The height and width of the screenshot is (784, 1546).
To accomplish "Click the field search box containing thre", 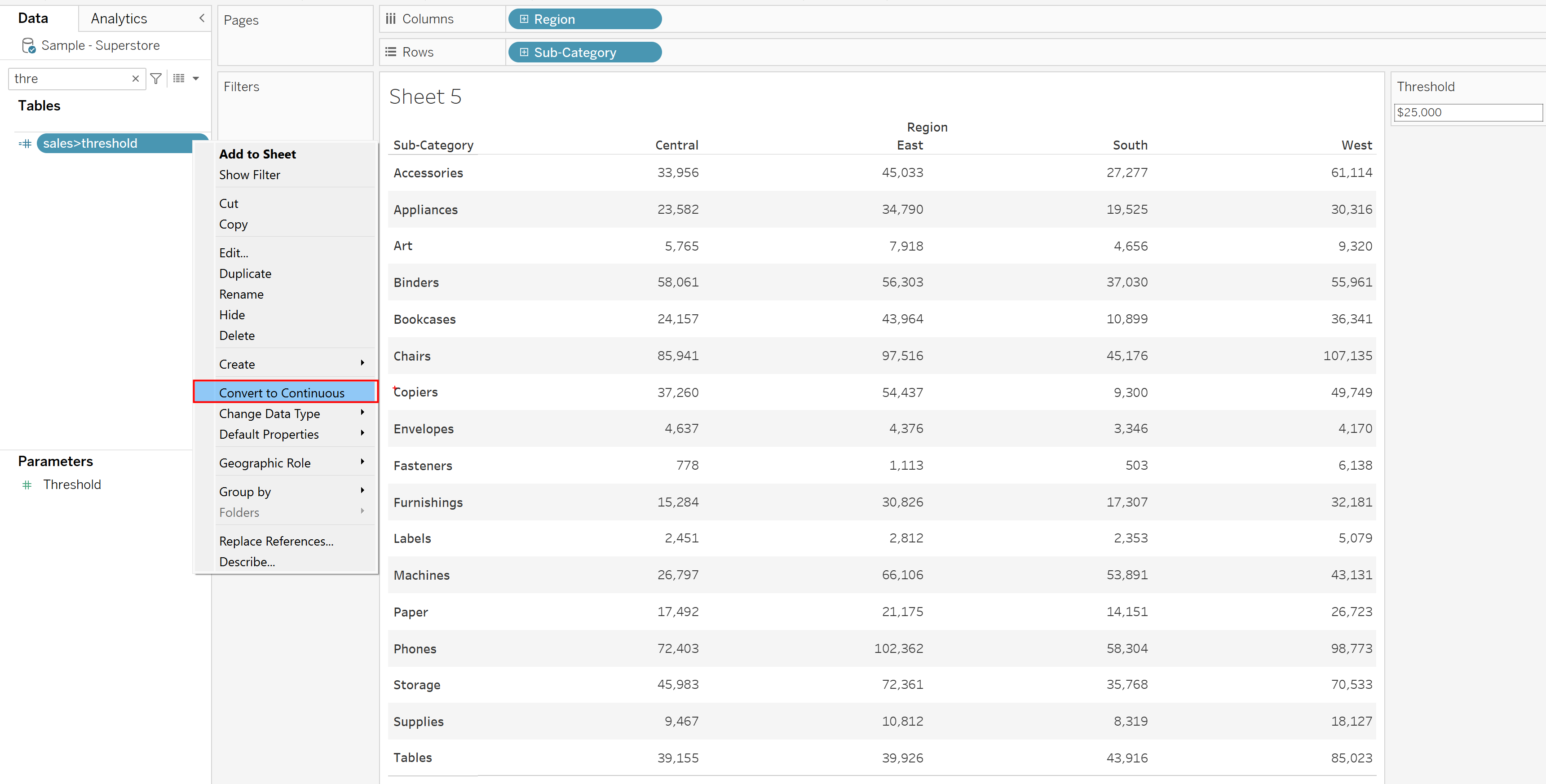I will point(69,79).
